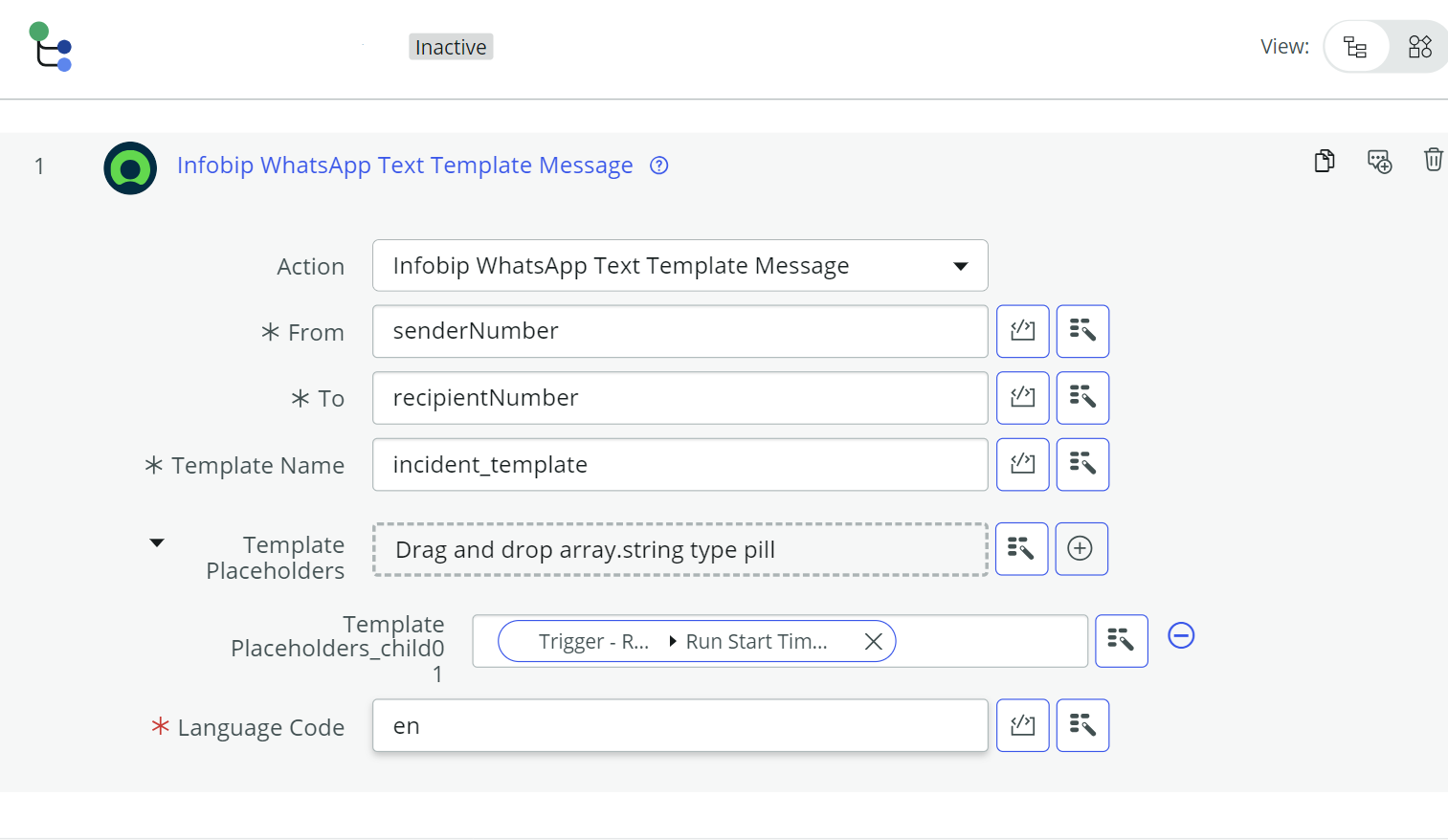Click step number 1
1448x840 pixels.
tap(39, 166)
